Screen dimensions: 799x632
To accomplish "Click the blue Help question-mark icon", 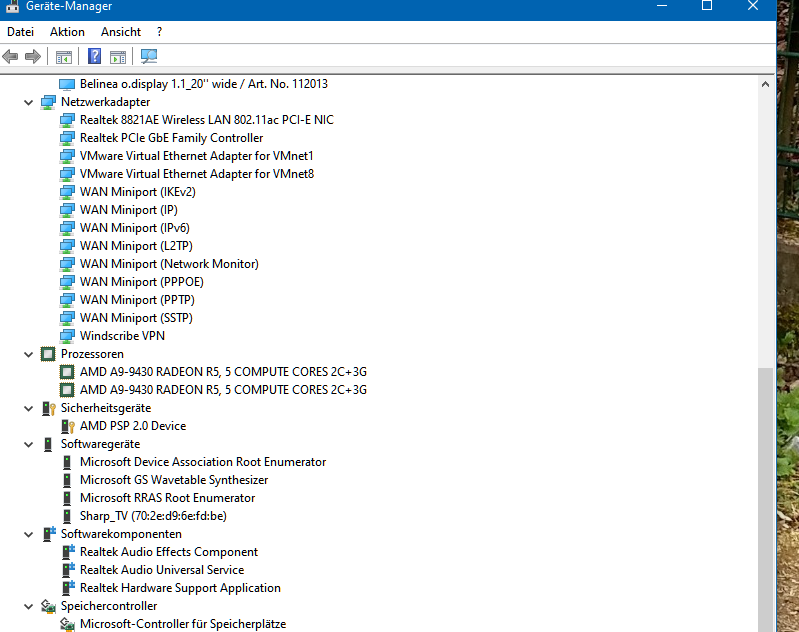I will pyautogui.click(x=94, y=56).
